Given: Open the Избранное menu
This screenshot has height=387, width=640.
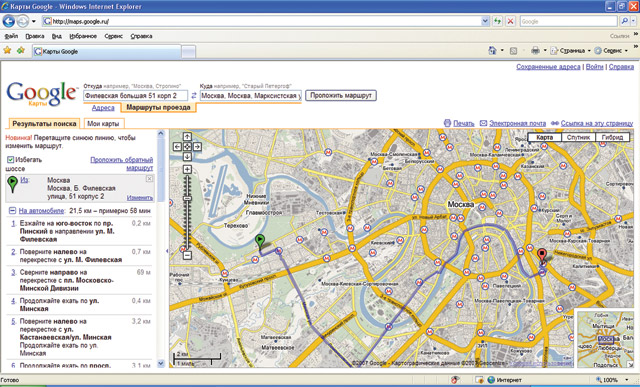Looking at the screenshot, I should pos(83,36).
